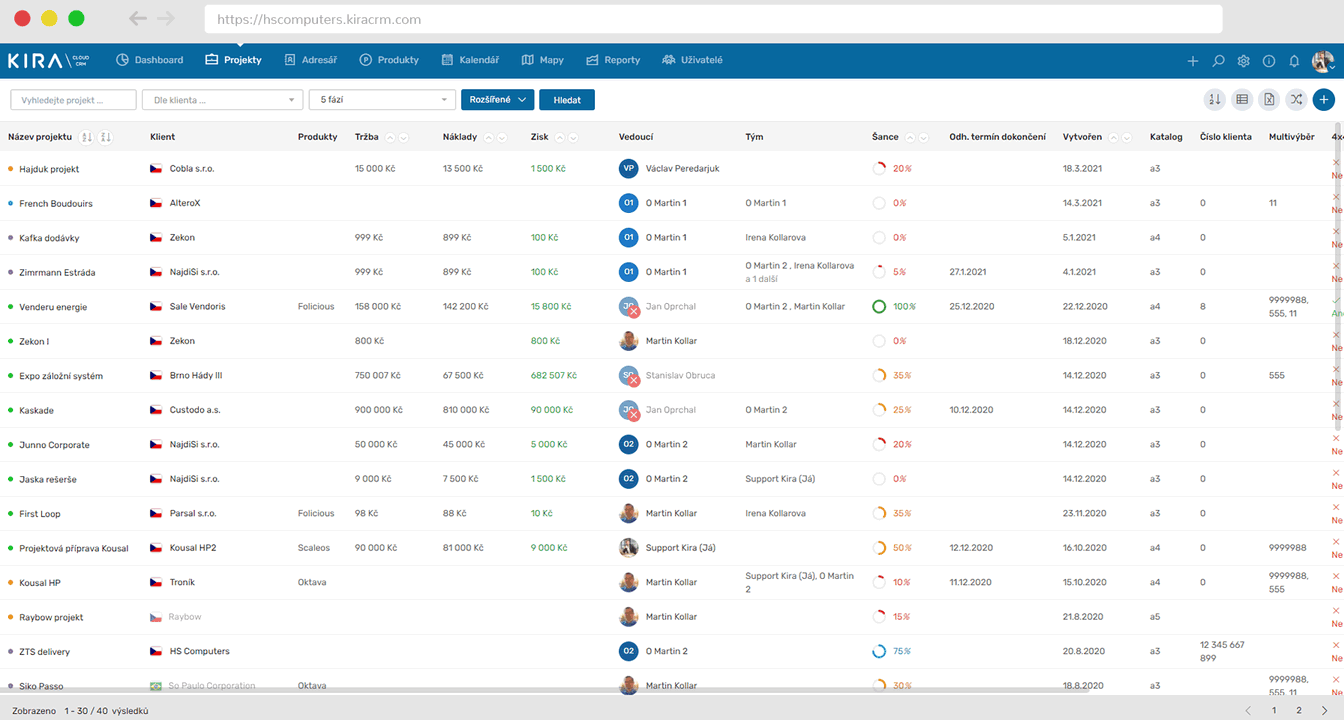The width and height of the screenshot is (1344, 720).
Task: Open the notifications bell
Action: pos(1294,61)
